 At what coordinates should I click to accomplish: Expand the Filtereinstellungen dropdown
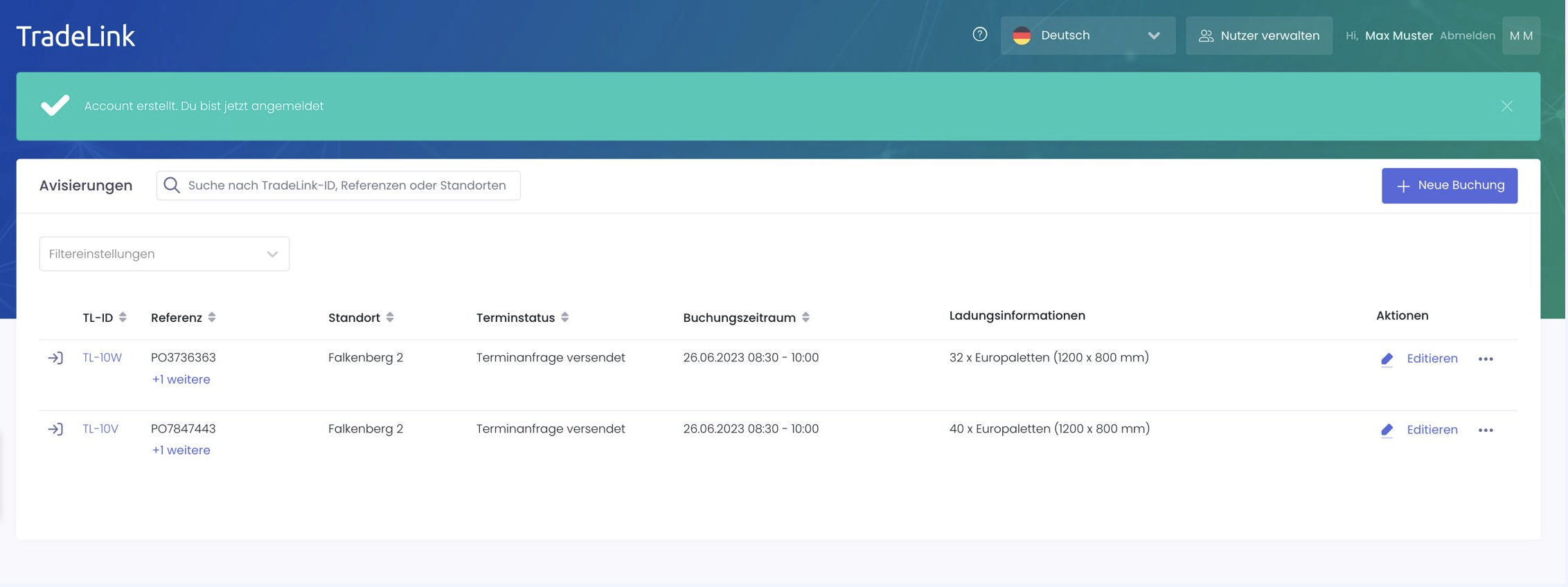tap(164, 254)
